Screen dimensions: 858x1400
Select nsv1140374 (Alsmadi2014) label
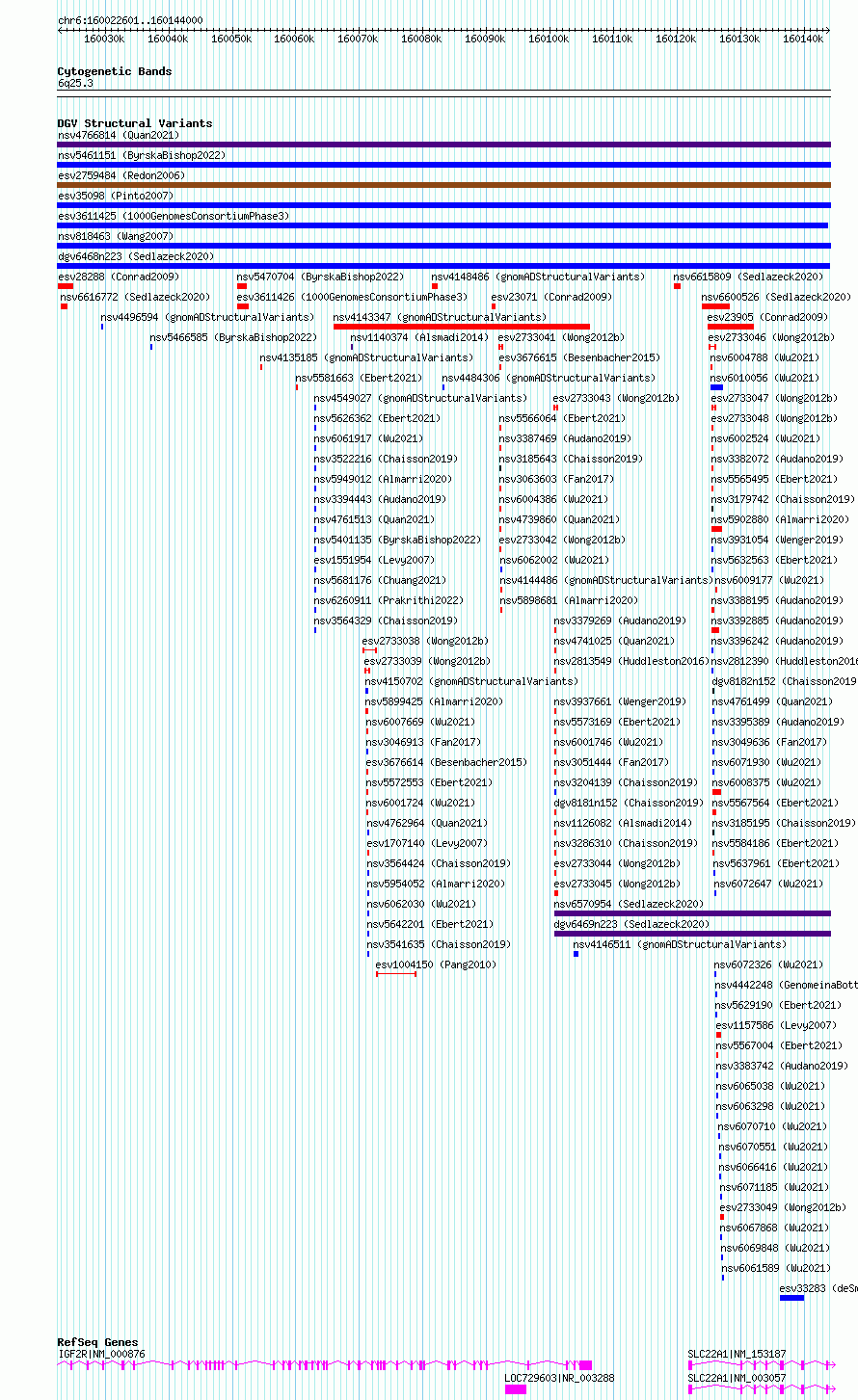click(x=419, y=337)
